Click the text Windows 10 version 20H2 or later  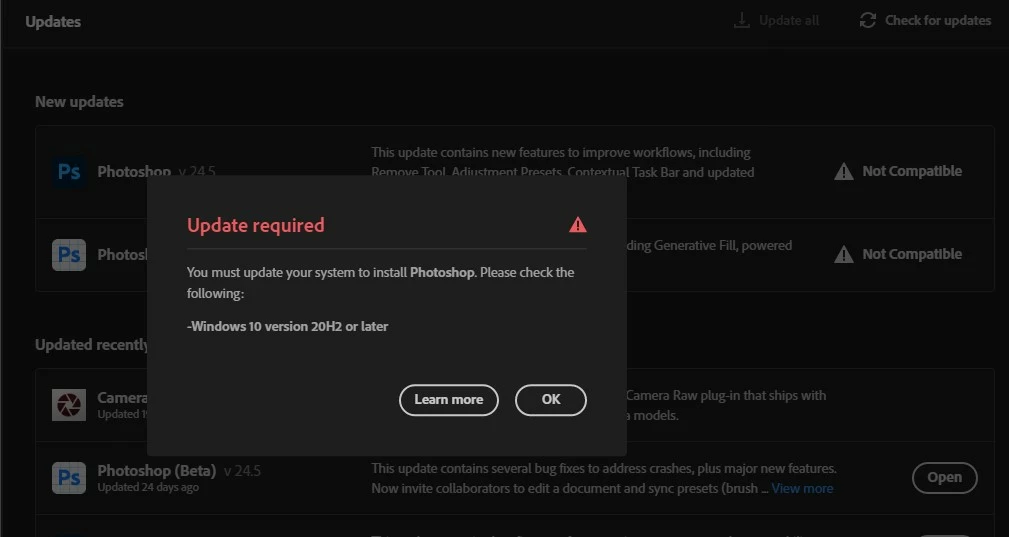288,326
